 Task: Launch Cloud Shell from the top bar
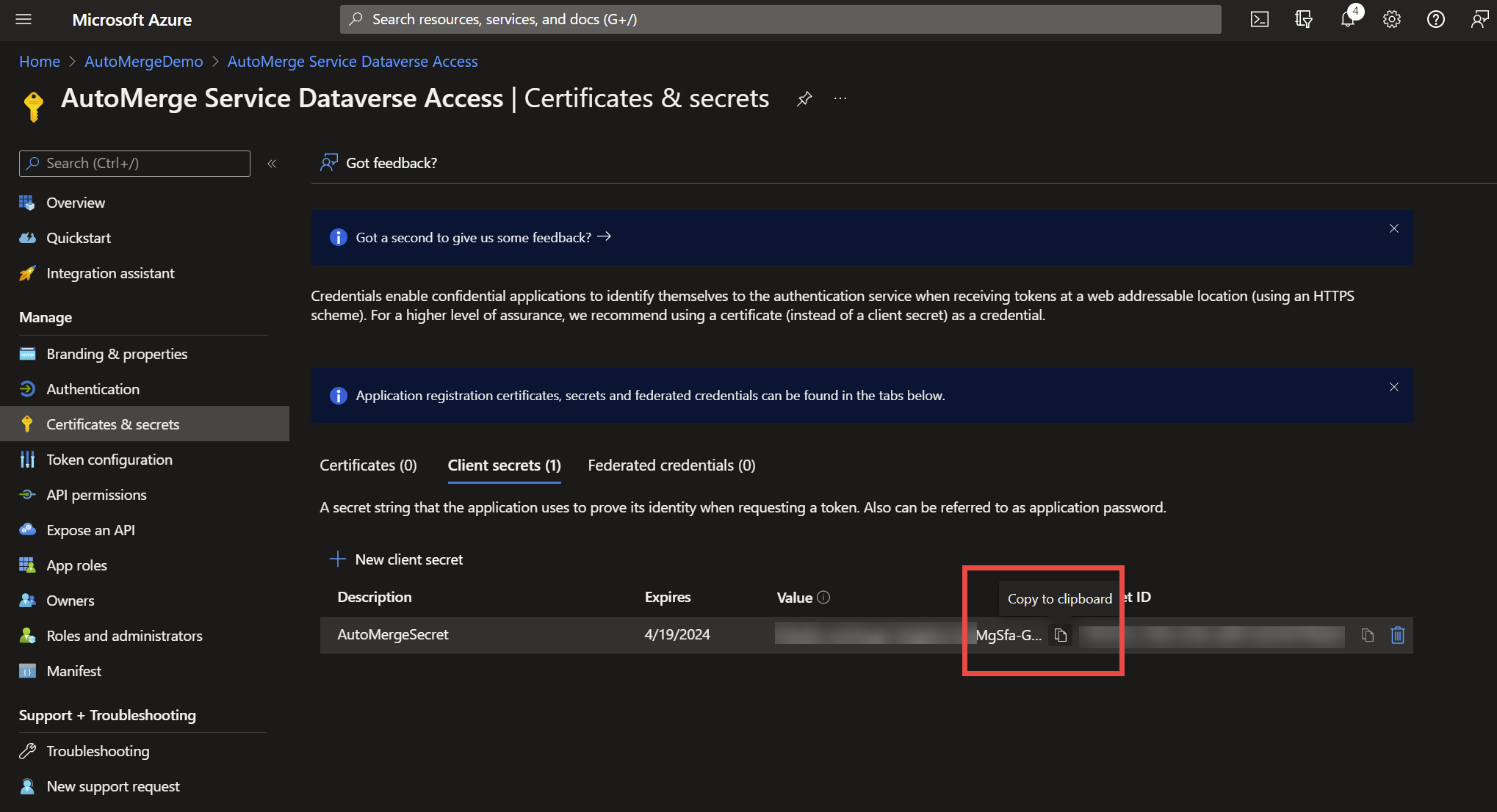[x=1260, y=20]
